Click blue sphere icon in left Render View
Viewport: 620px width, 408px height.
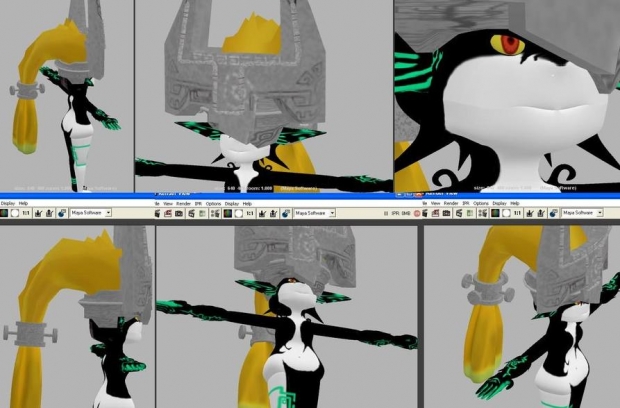point(62,213)
